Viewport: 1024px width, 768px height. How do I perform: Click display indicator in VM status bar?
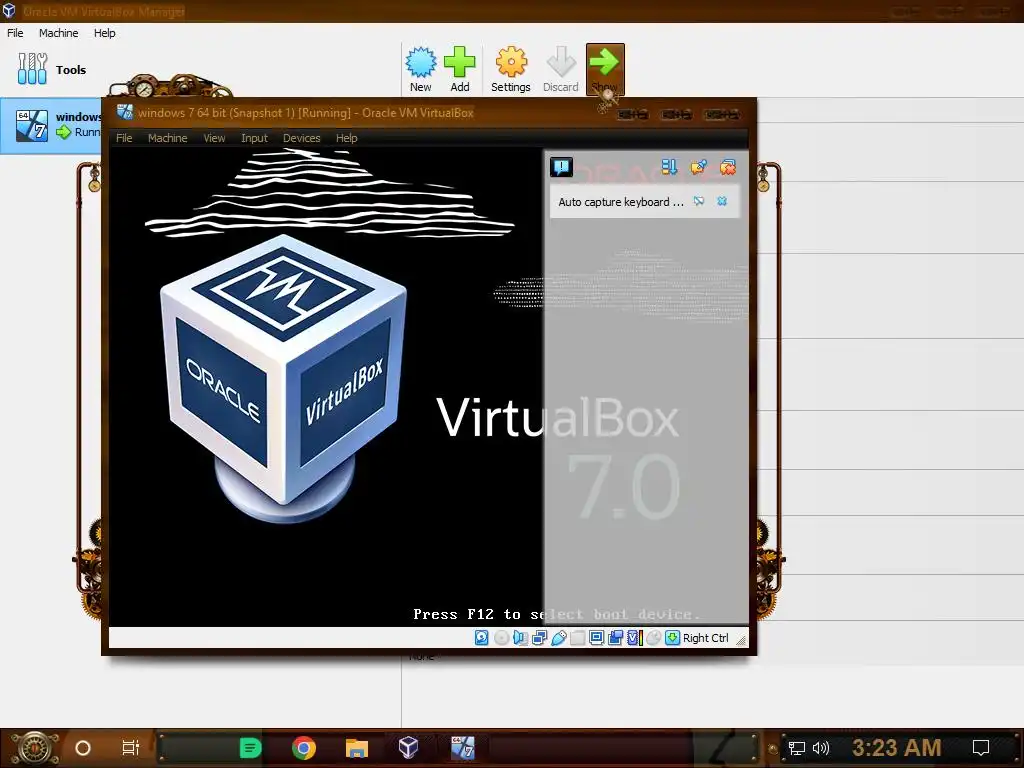pos(597,638)
